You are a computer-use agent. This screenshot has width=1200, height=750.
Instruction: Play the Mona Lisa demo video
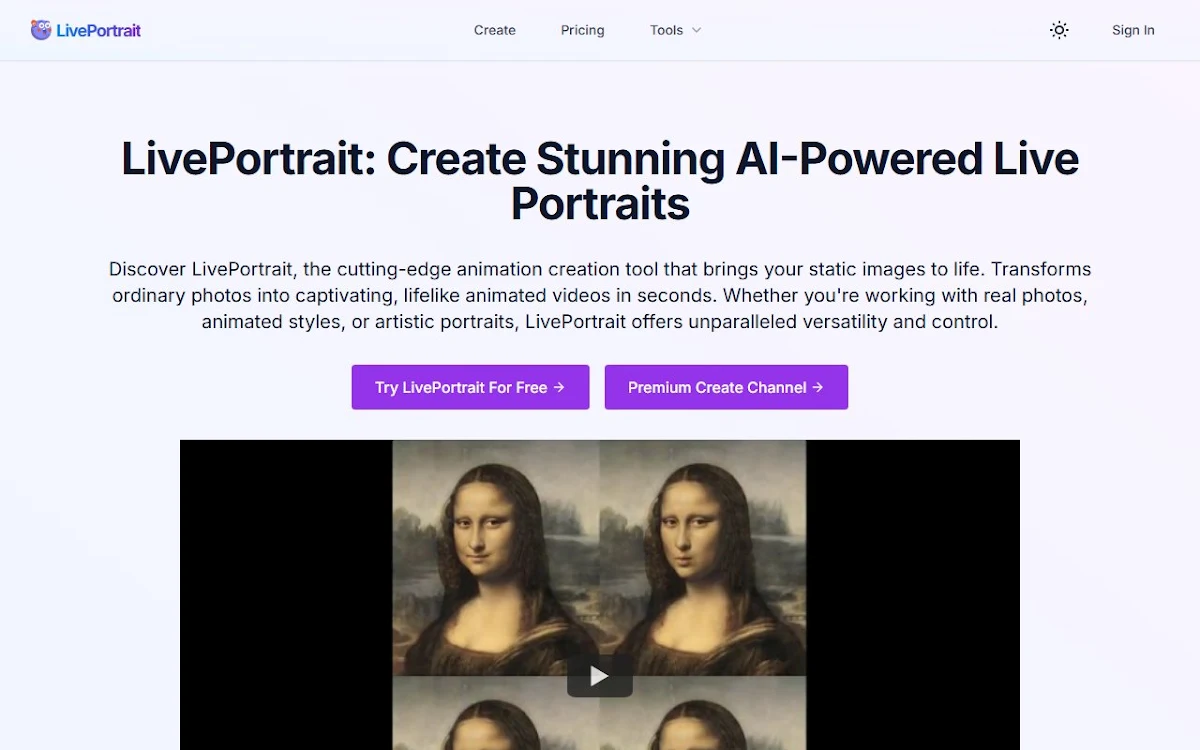[600, 676]
